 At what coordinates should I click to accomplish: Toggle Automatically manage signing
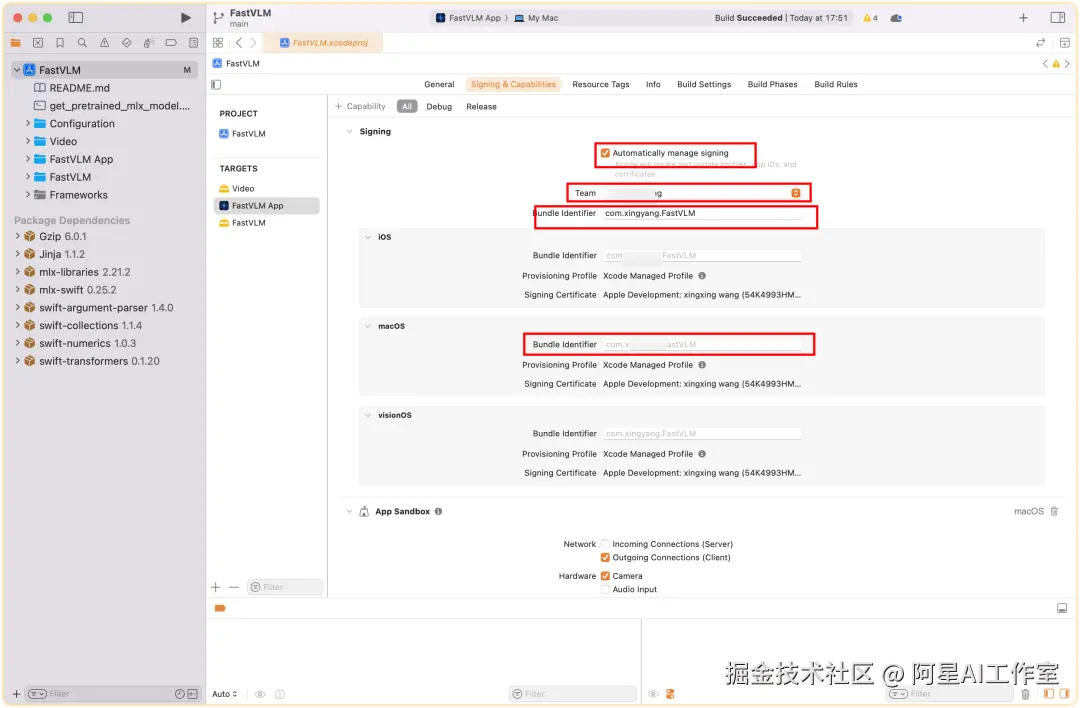pos(605,153)
